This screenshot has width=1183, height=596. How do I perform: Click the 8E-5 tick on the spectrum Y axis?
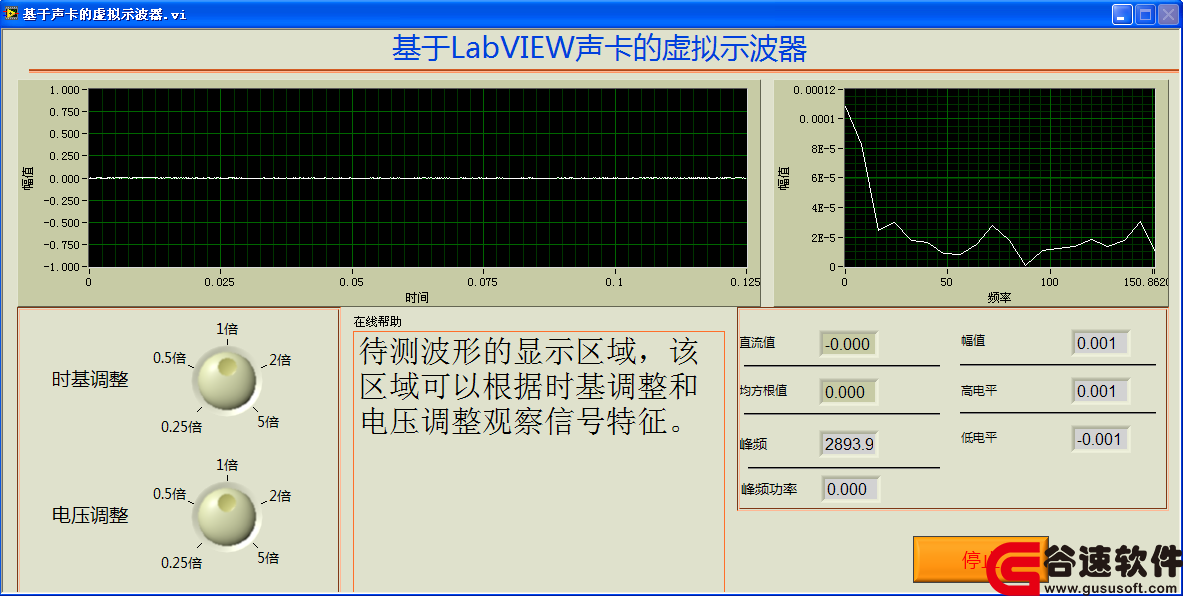point(824,149)
